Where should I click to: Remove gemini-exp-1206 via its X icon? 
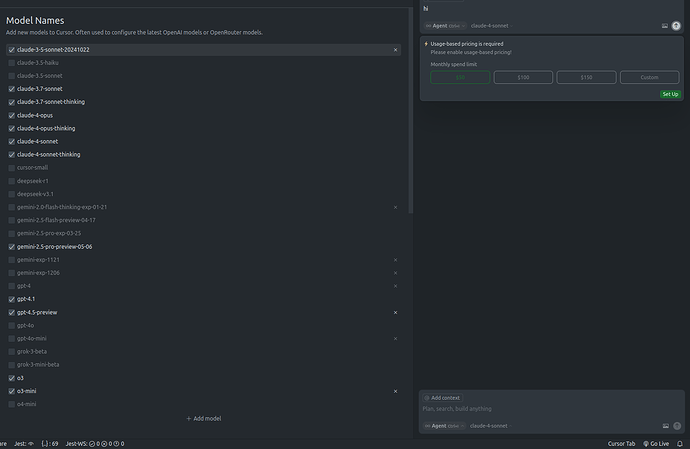coord(395,273)
